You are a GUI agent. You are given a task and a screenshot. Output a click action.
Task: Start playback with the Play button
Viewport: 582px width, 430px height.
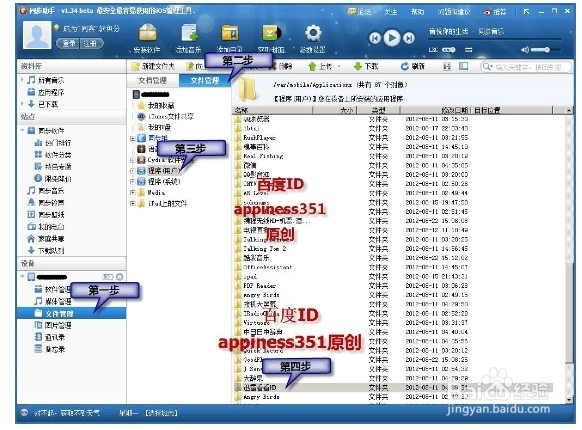coord(392,38)
